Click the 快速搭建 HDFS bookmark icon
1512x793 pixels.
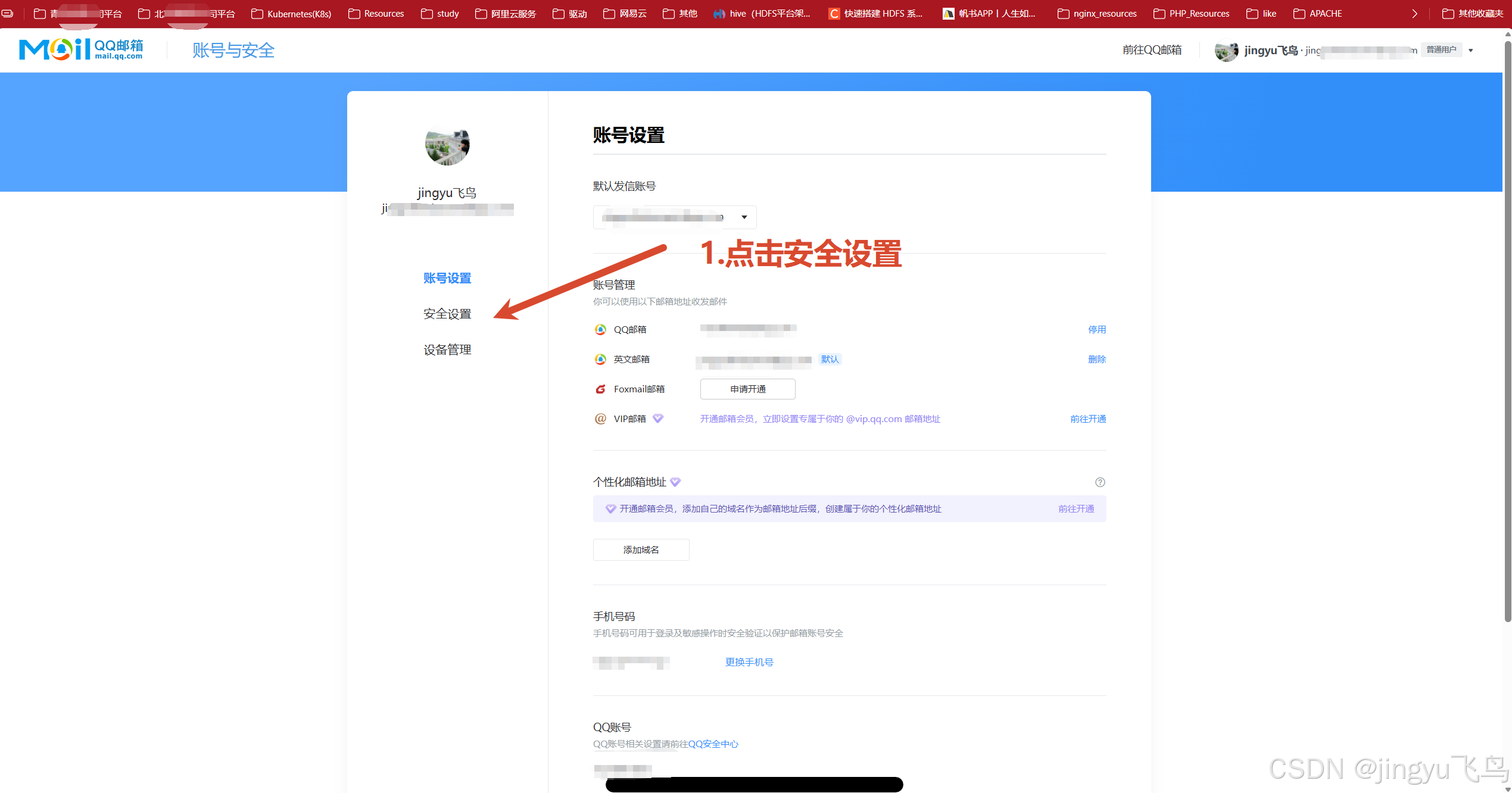point(834,14)
